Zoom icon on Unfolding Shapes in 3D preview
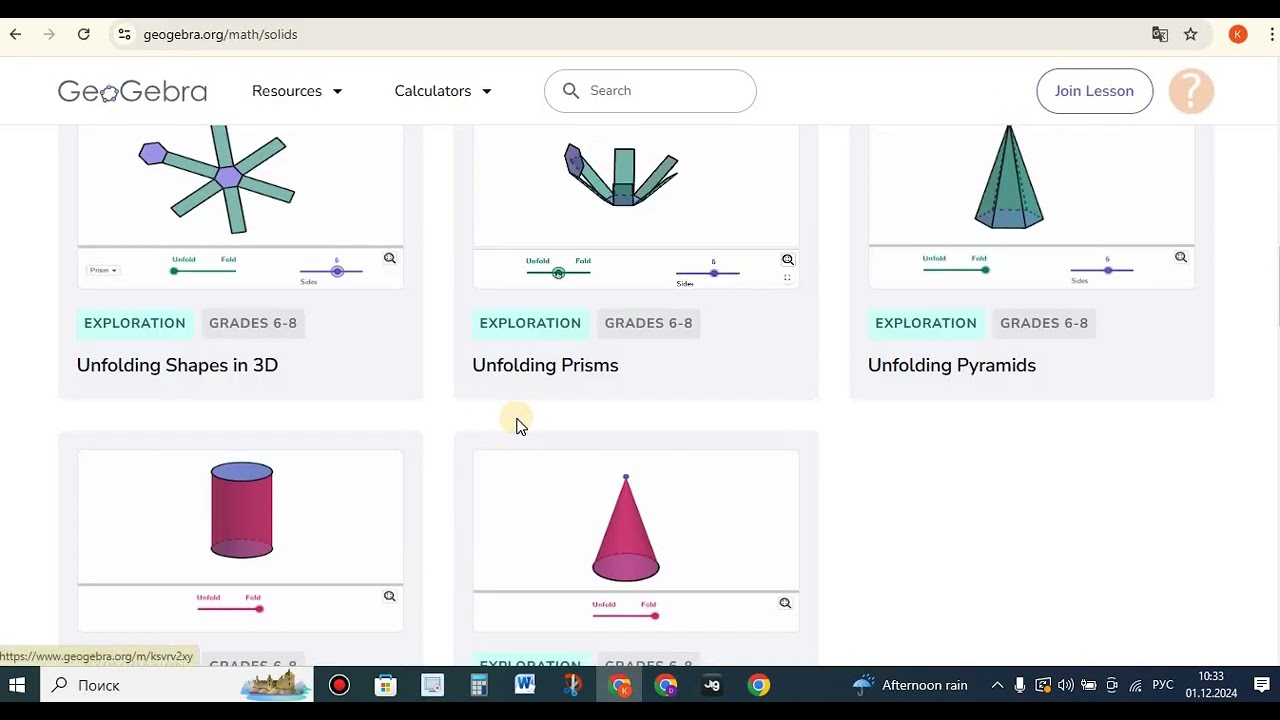1280x720 pixels. pyautogui.click(x=390, y=258)
